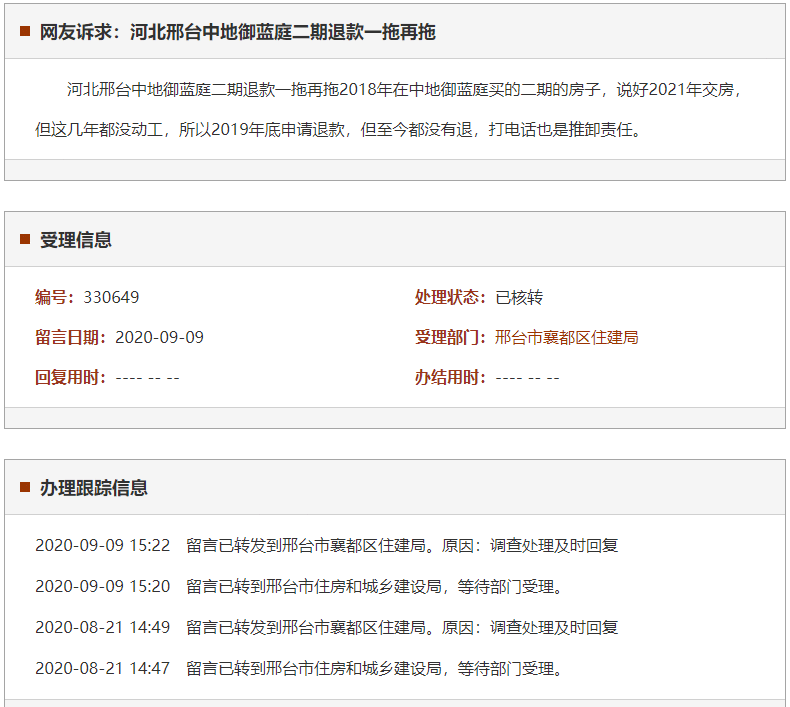790x707 pixels.
Task: Click the 处理状态 value 已核转
Action: point(519,297)
